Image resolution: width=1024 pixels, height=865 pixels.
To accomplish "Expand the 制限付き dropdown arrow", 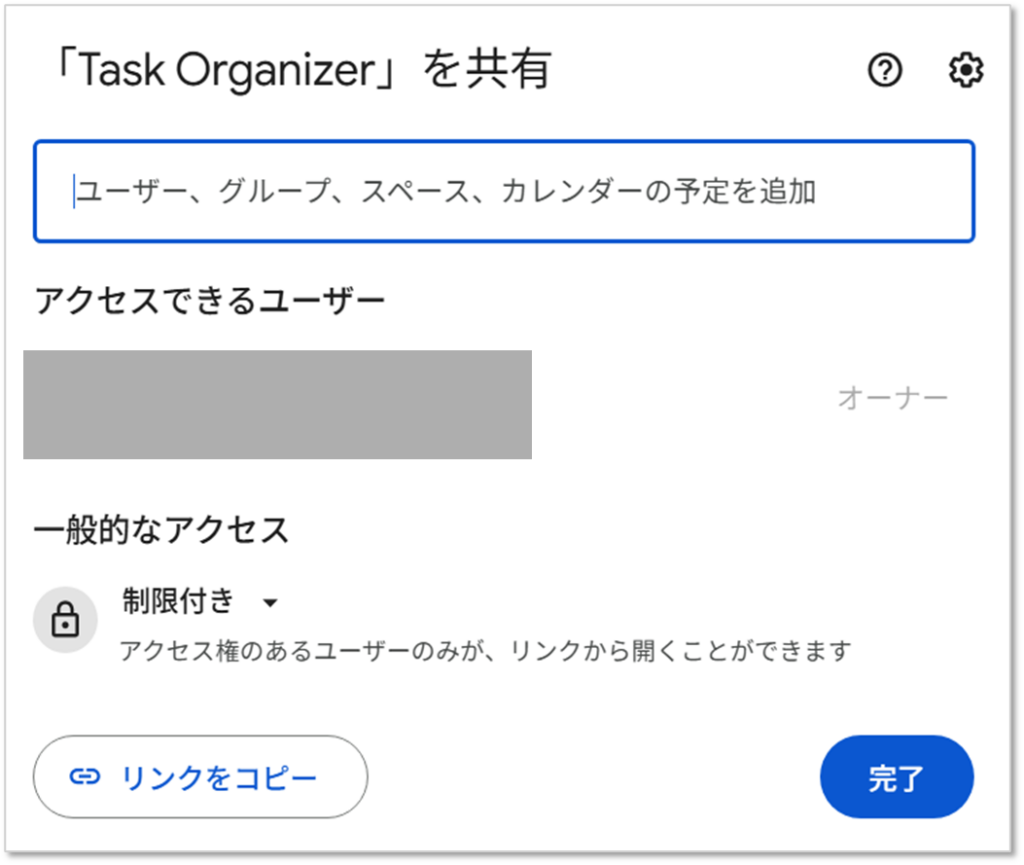I will [269, 603].
